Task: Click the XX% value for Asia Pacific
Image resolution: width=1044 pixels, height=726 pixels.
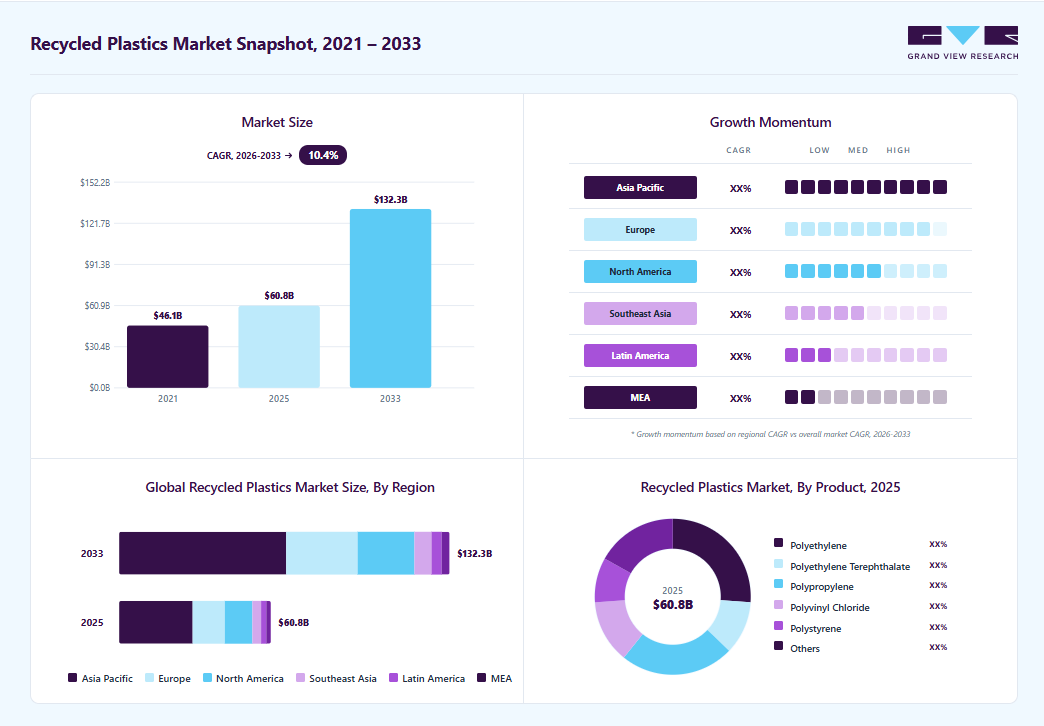Action: pos(740,188)
